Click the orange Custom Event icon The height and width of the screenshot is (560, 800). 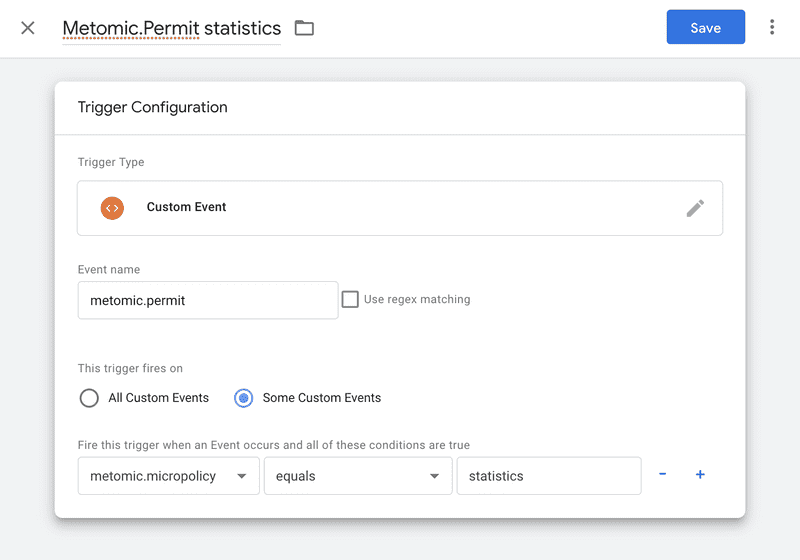point(112,208)
